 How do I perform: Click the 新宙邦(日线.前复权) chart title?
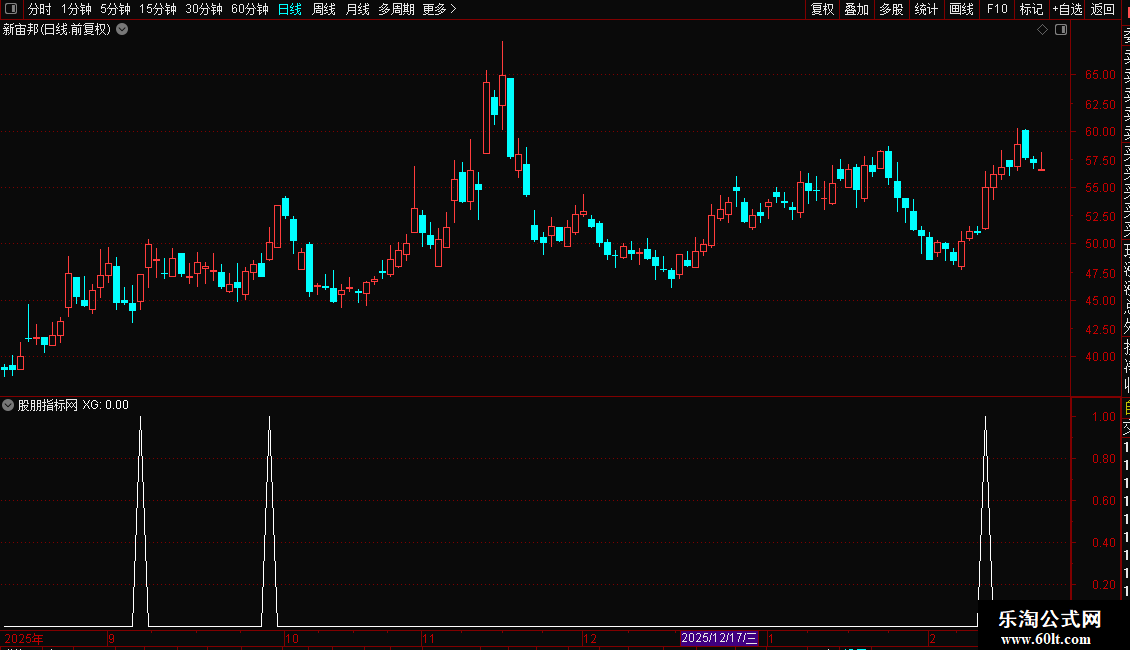[x=57, y=30]
